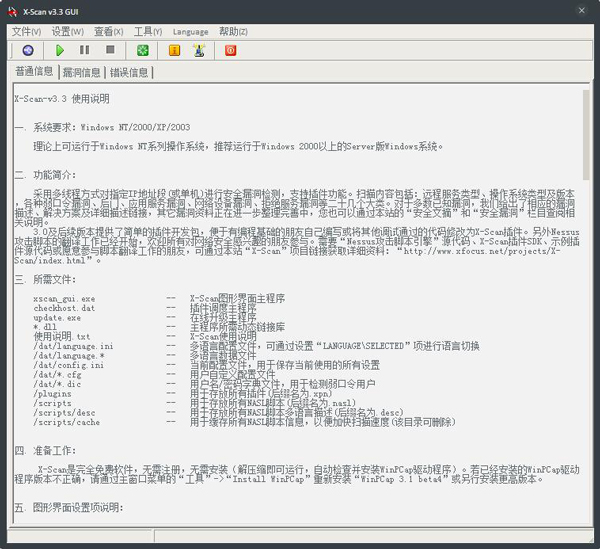Viewport: 600px width, 549px height.
Task: Stop the scan with square button
Action: (110, 50)
